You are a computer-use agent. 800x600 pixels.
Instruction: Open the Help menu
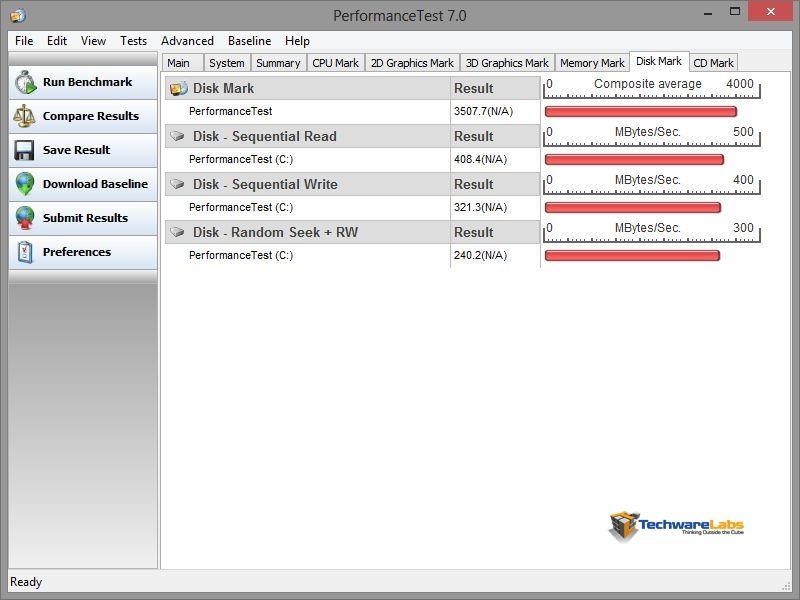tap(297, 41)
